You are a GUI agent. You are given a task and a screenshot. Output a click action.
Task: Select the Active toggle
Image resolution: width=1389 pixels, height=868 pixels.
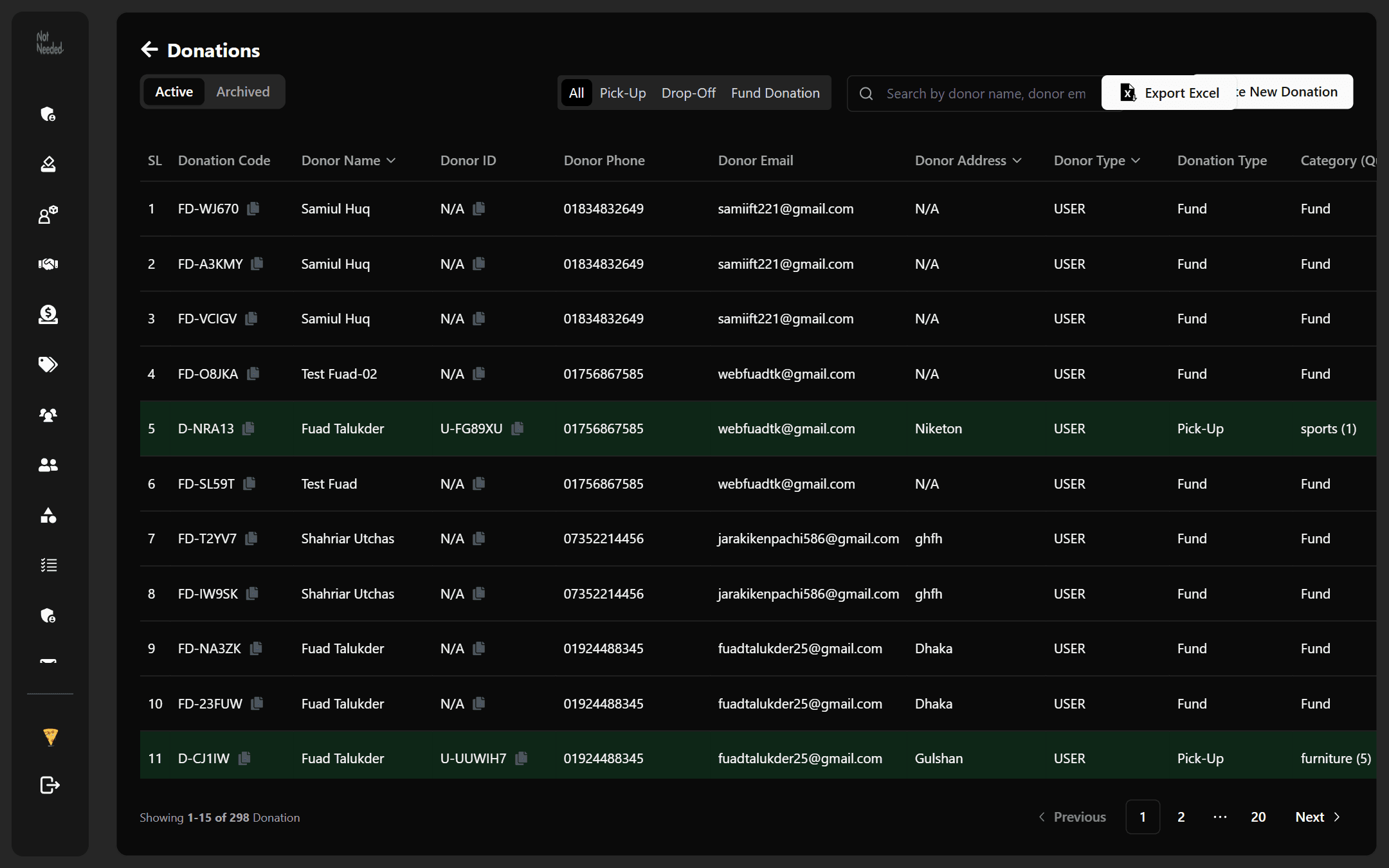(x=174, y=91)
